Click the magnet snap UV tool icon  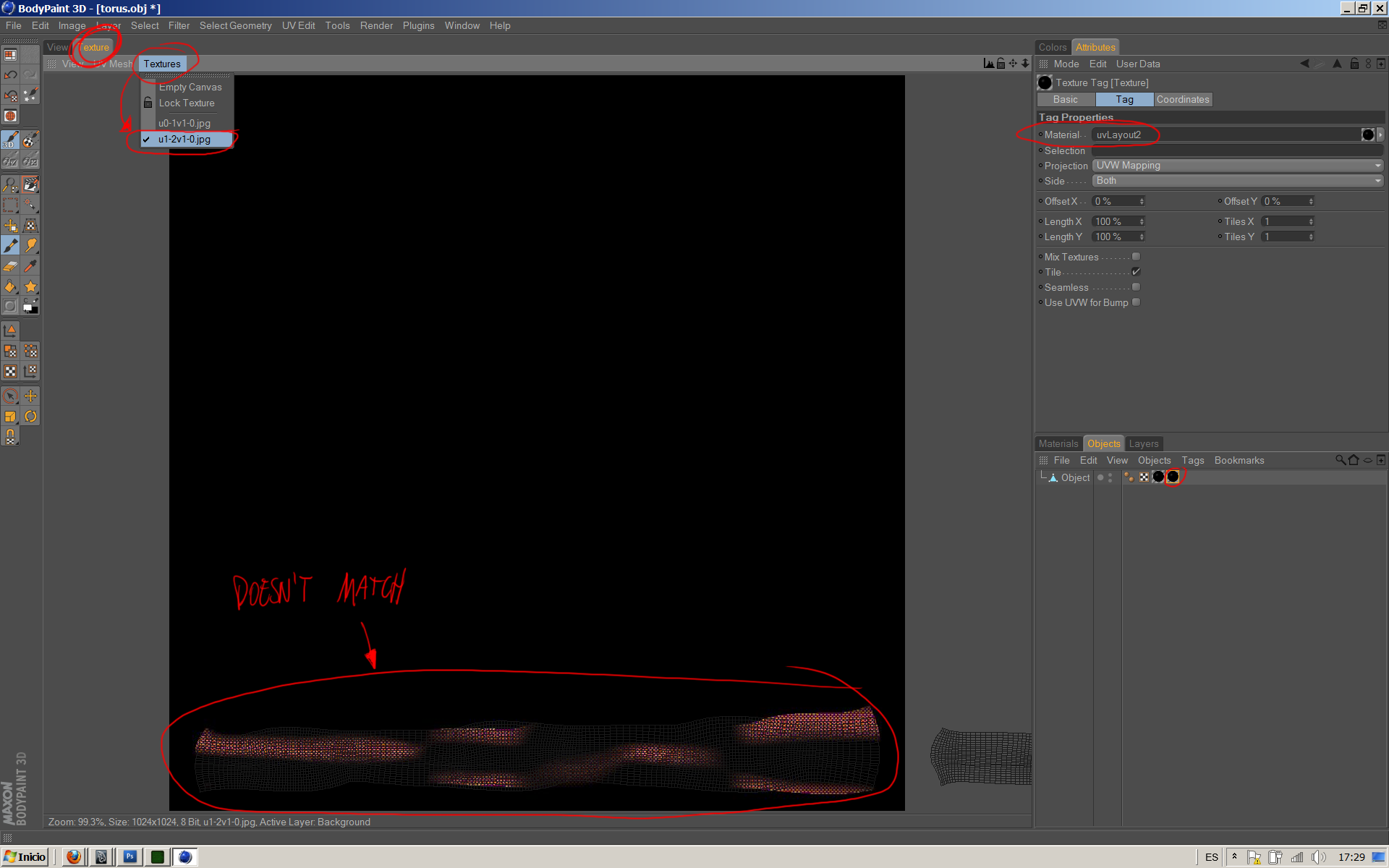point(10,436)
